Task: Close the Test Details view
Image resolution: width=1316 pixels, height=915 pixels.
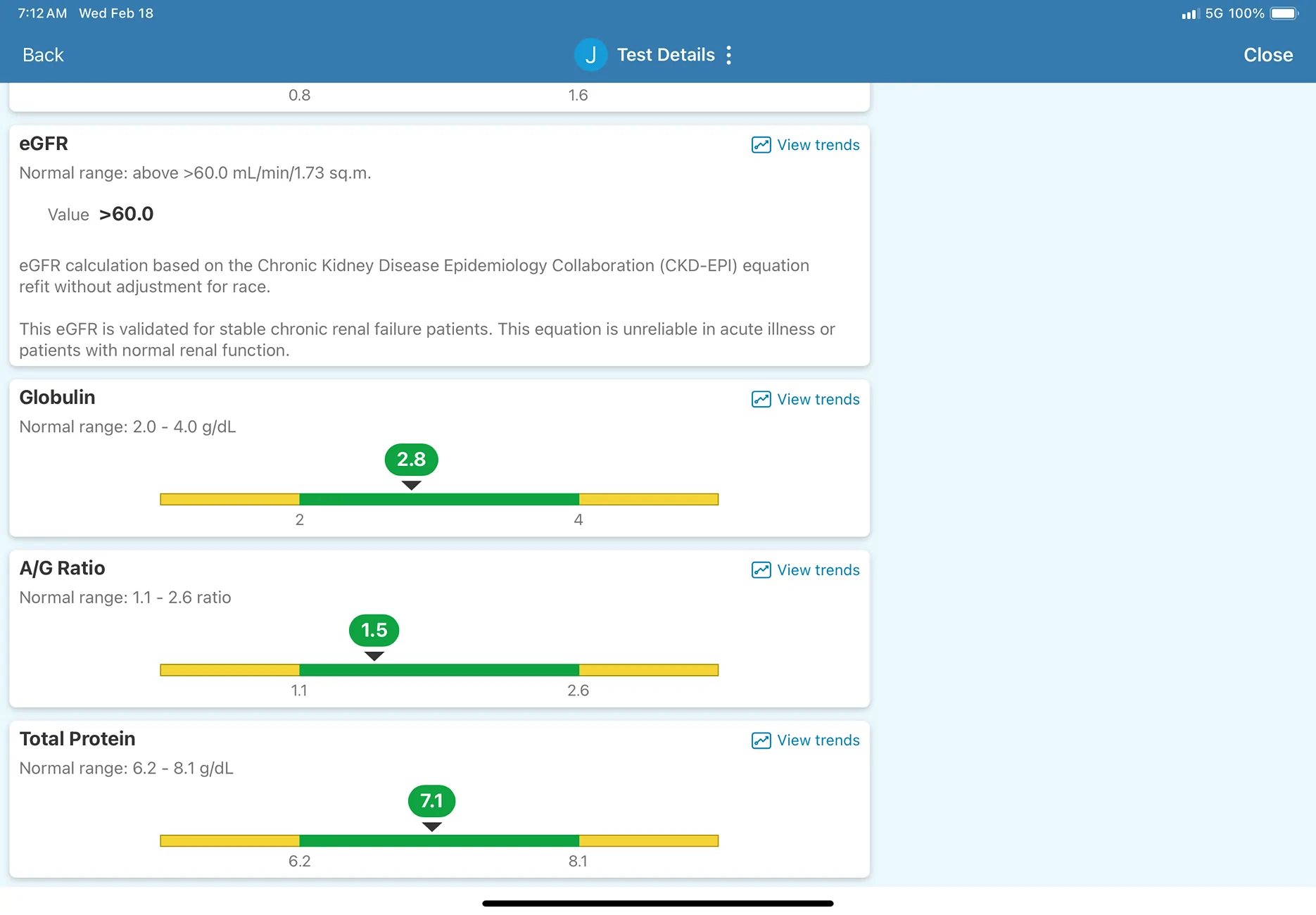Action: coord(1268,55)
